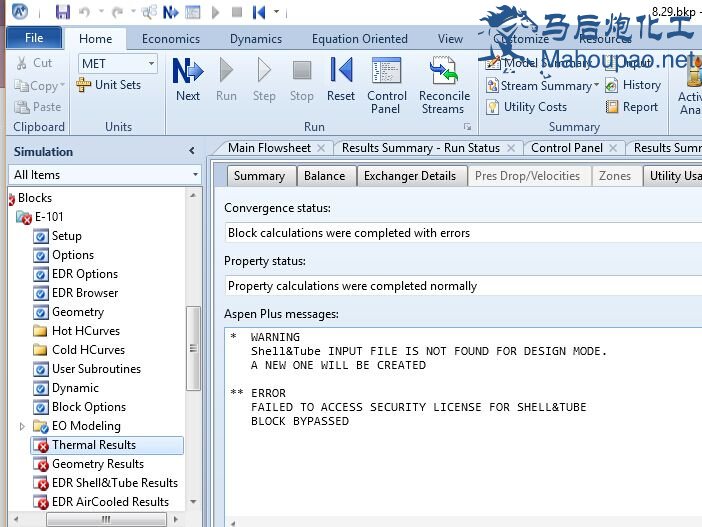Open Utility Costs
Screen dimensions: 702x527
point(526,107)
